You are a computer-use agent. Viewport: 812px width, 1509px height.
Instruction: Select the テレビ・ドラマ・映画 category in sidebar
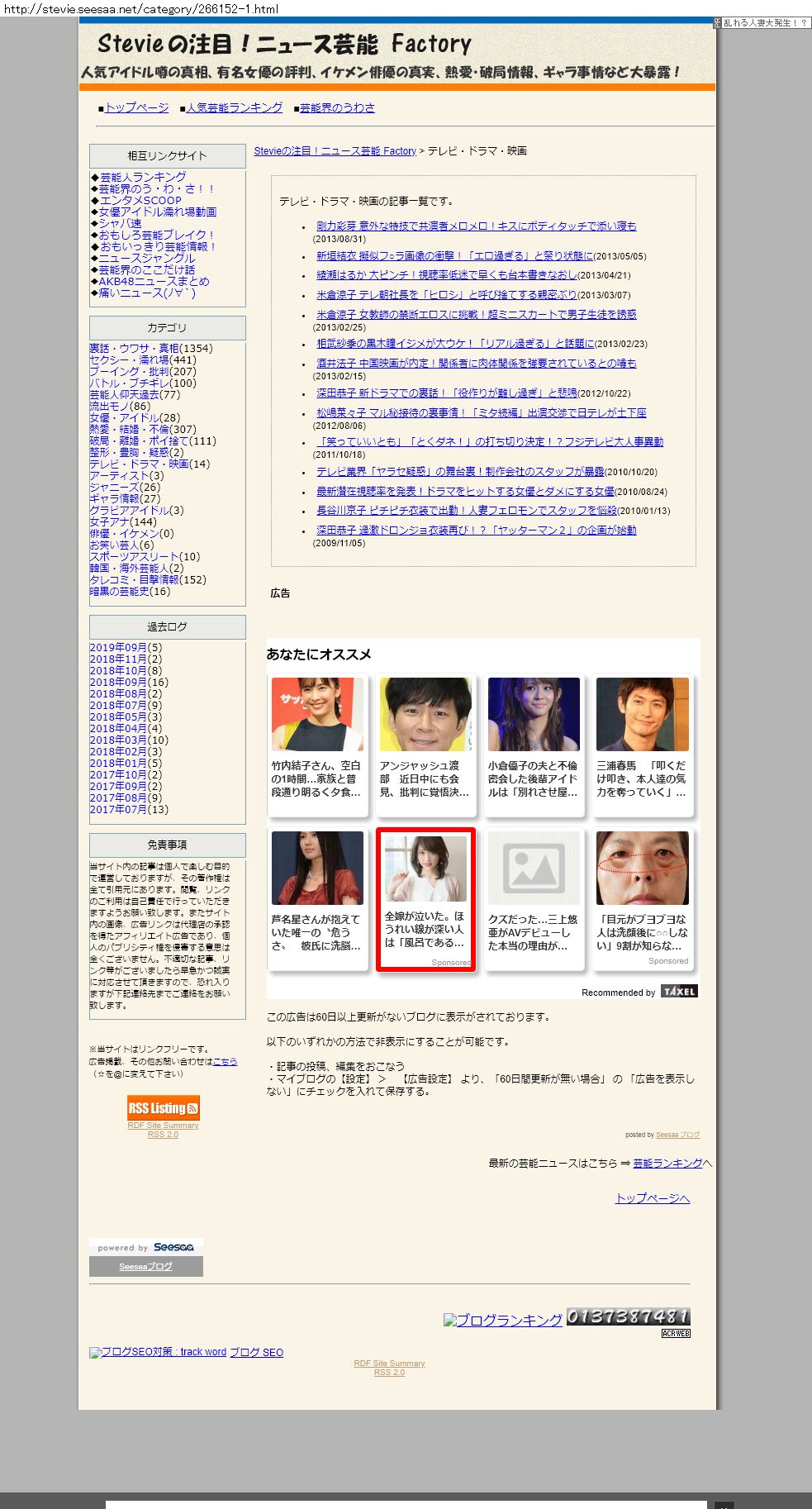[x=140, y=464]
